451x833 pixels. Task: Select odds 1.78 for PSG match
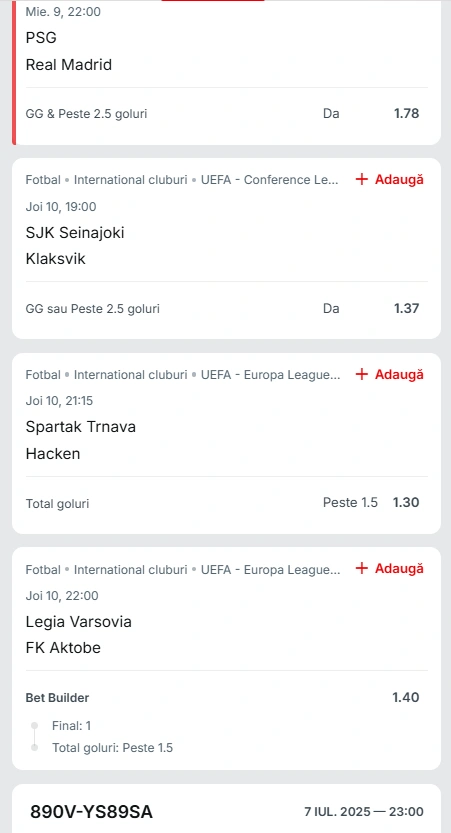(406, 113)
